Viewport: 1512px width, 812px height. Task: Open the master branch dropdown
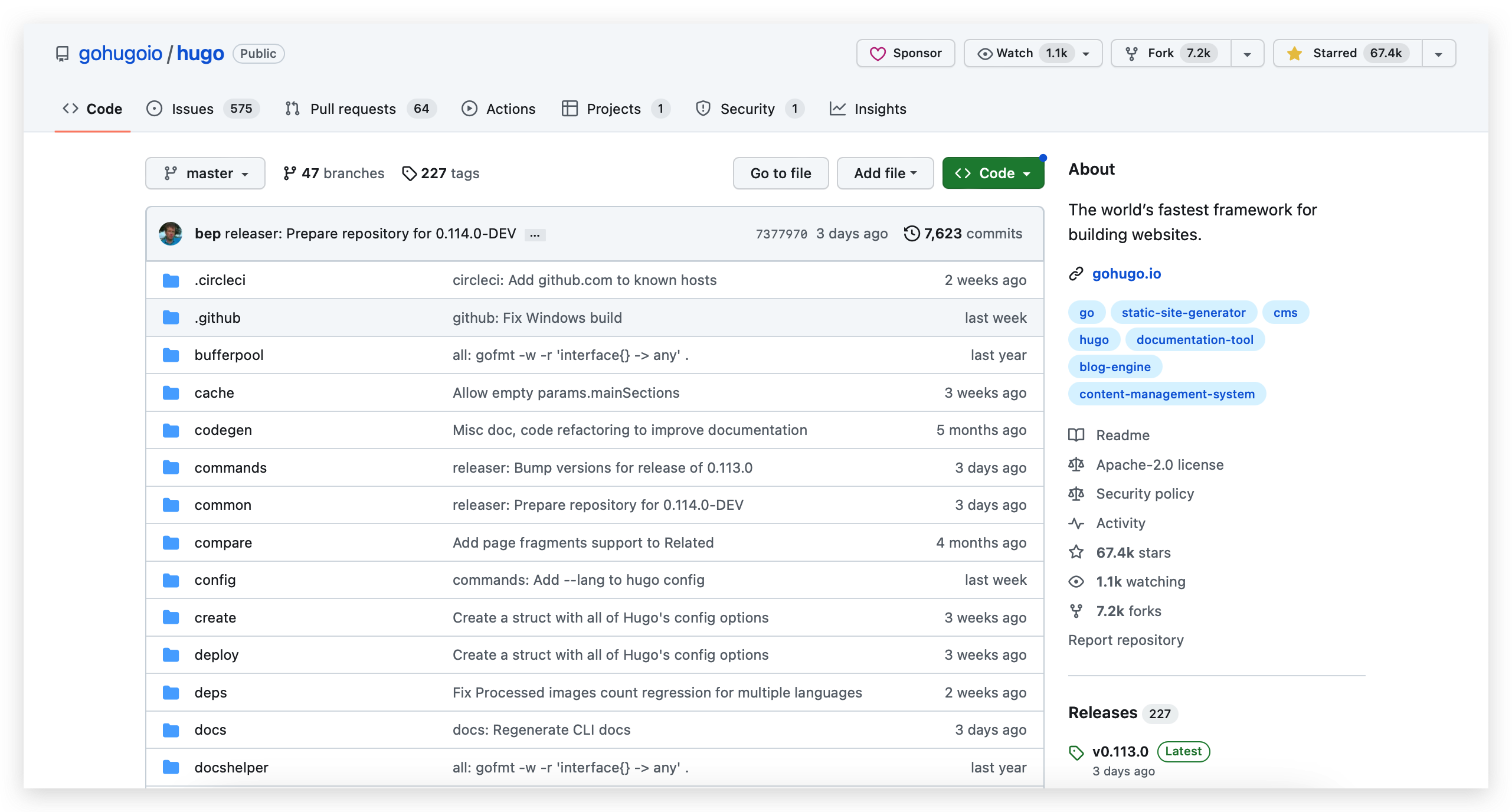click(x=205, y=173)
